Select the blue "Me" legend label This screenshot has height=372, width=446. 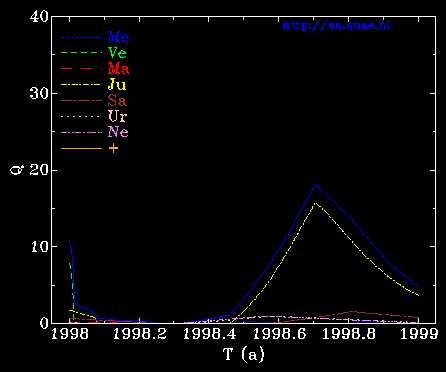coord(119,37)
